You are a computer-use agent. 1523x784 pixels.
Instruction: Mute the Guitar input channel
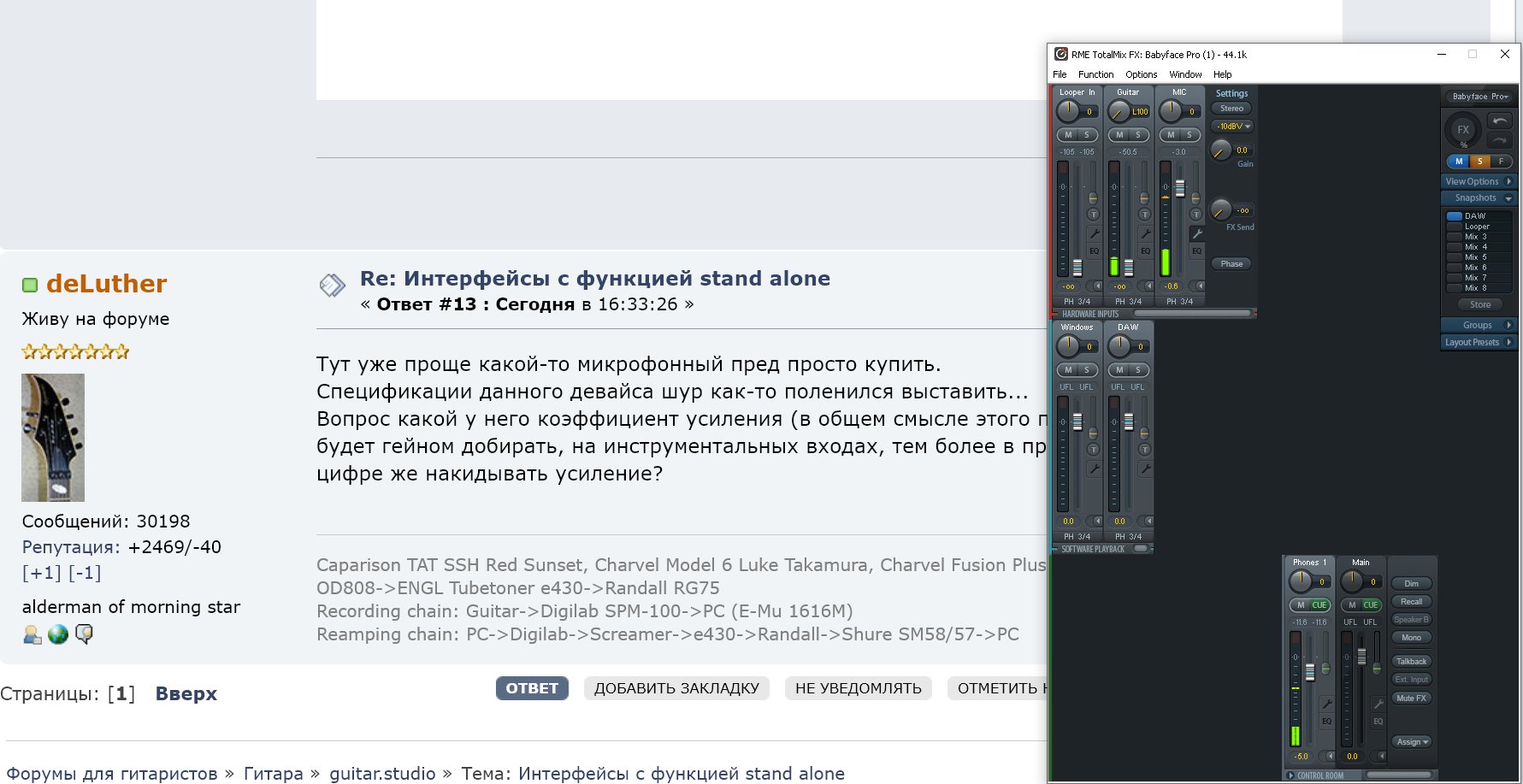coord(1119,135)
